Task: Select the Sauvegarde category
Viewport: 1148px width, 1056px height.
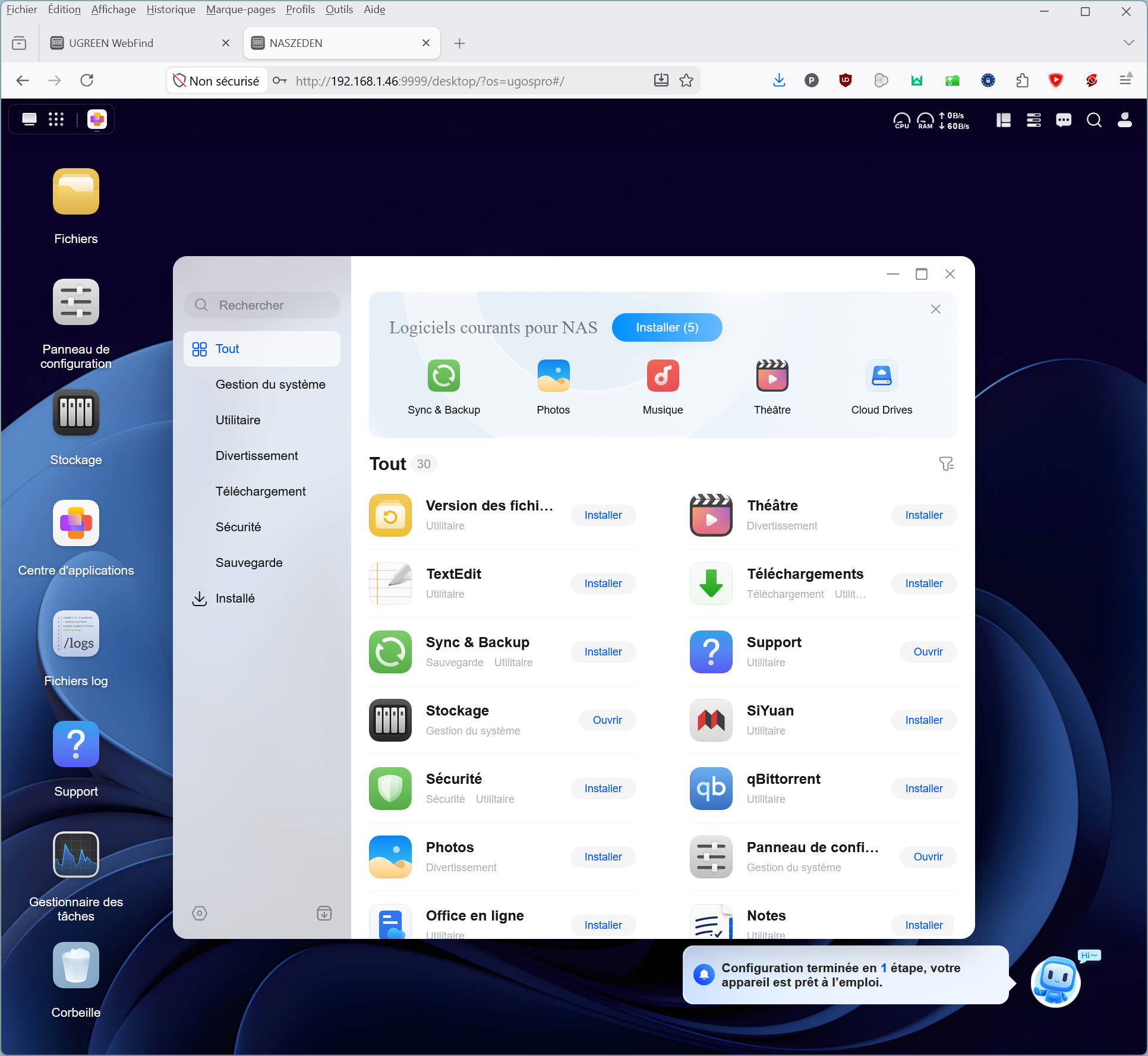Action: 262,563
